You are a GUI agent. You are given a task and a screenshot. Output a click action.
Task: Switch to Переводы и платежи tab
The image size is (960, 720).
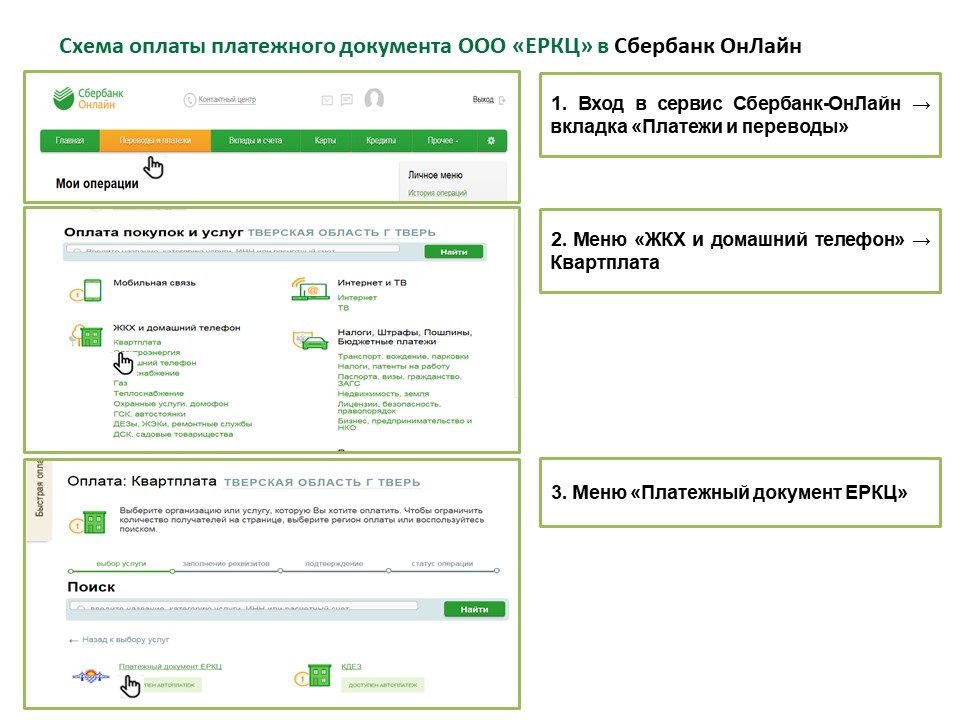(155, 140)
